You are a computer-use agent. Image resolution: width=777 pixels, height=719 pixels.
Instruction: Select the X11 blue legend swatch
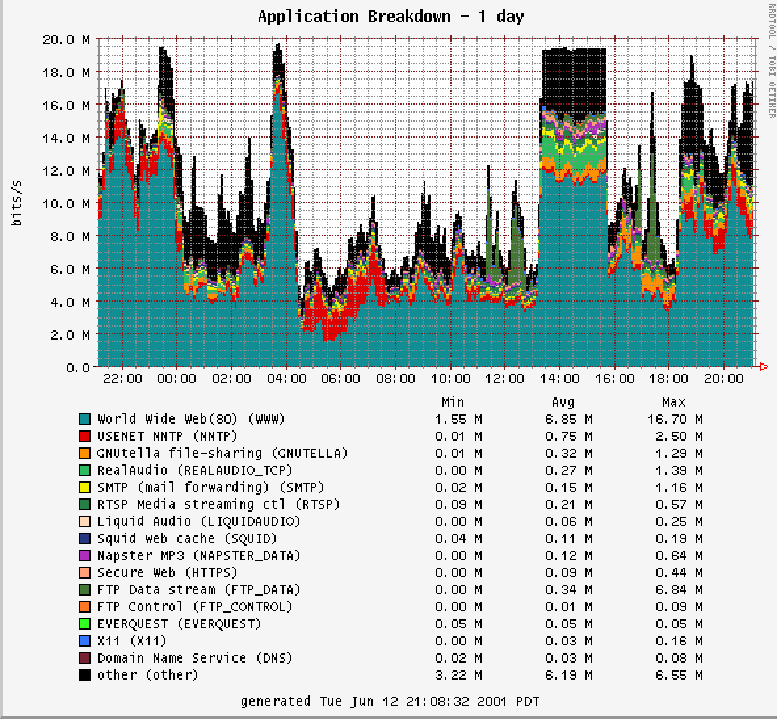click(x=87, y=641)
